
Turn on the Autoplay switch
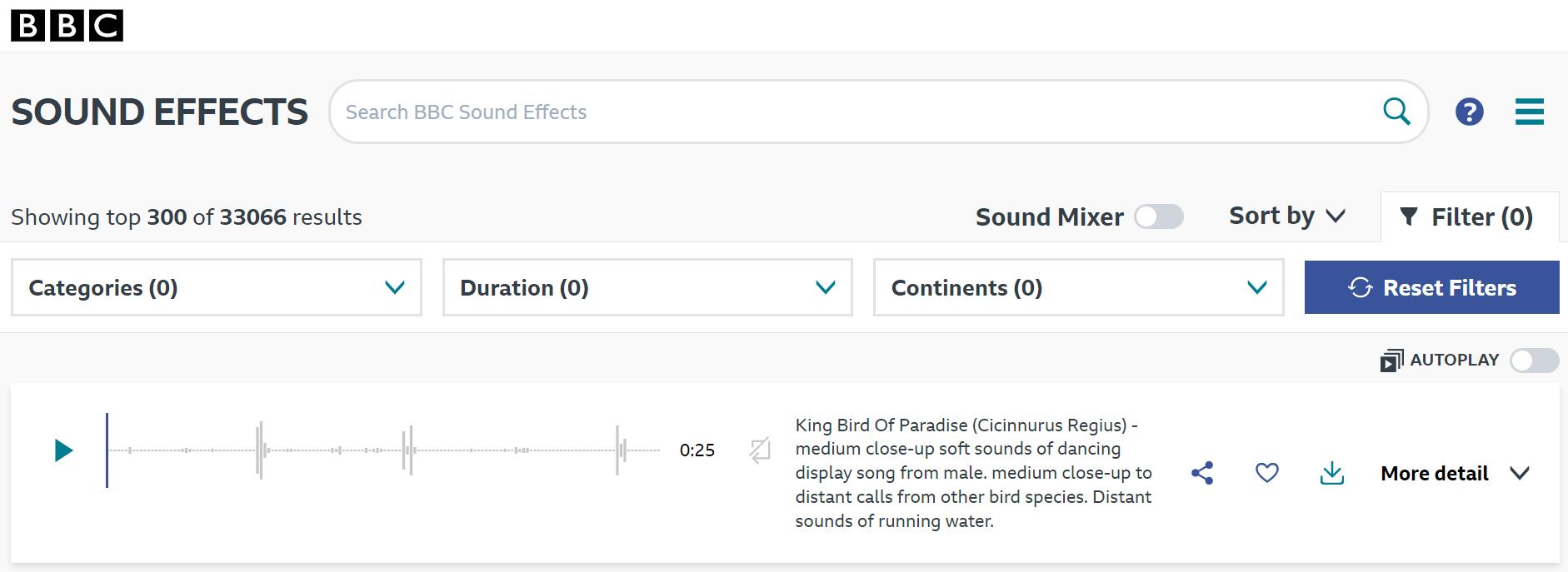pos(1534,361)
